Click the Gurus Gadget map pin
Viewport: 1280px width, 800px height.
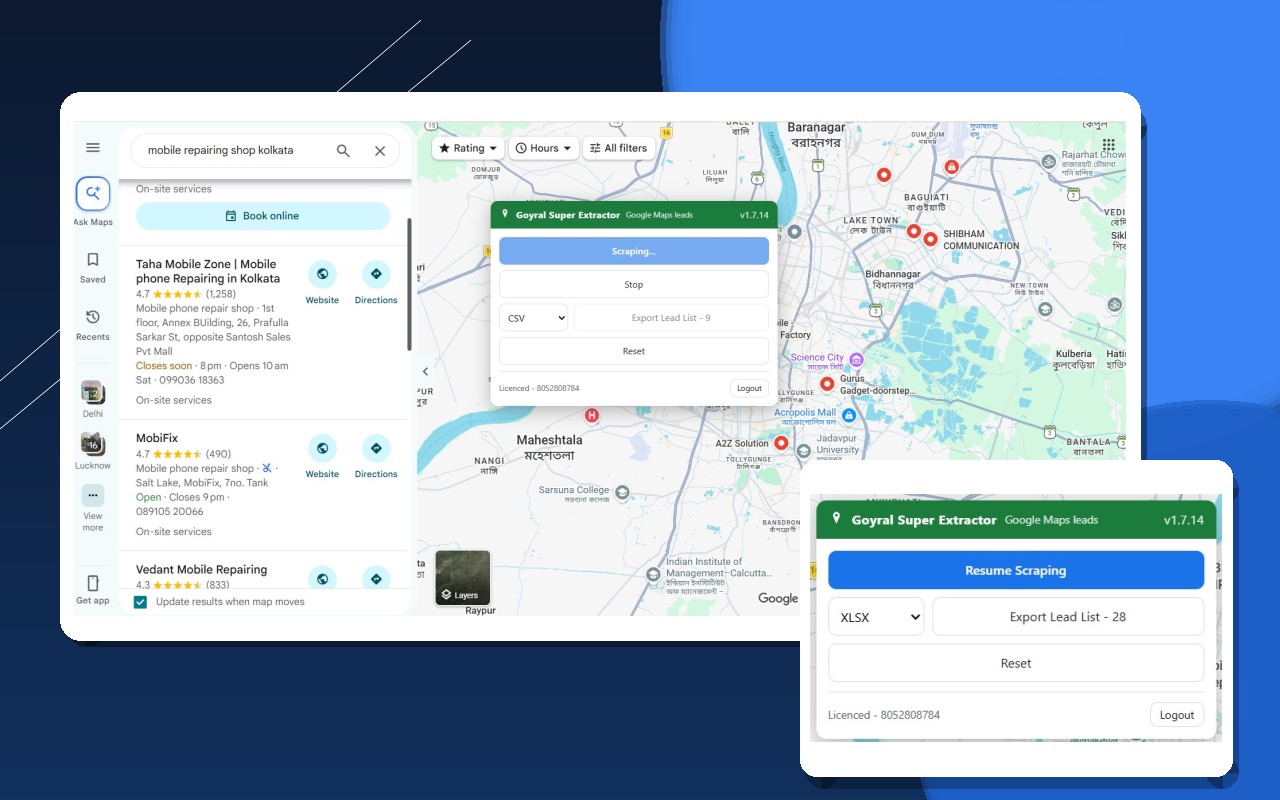(827, 384)
